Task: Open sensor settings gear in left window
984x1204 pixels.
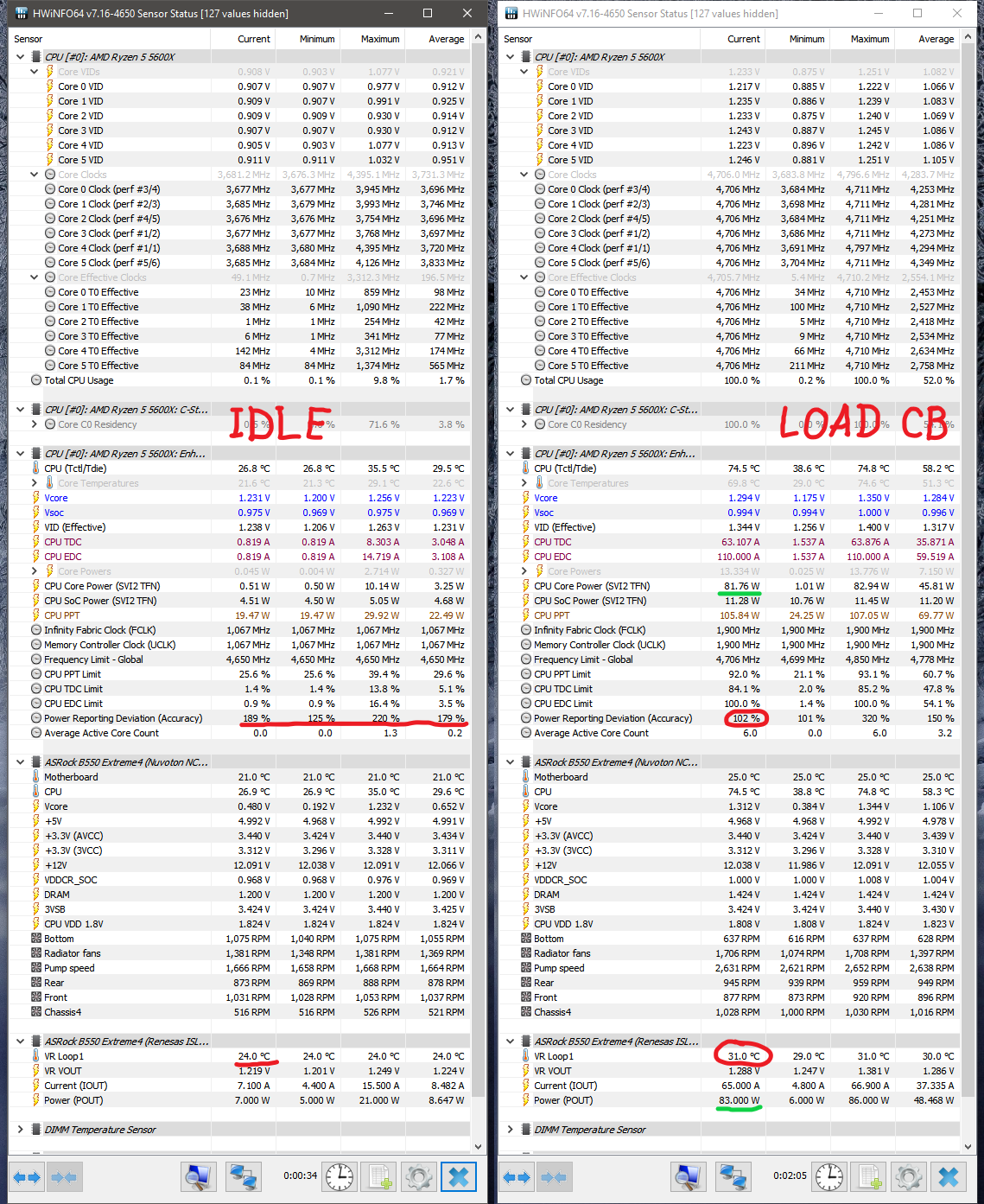Action: [x=419, y=1176]
